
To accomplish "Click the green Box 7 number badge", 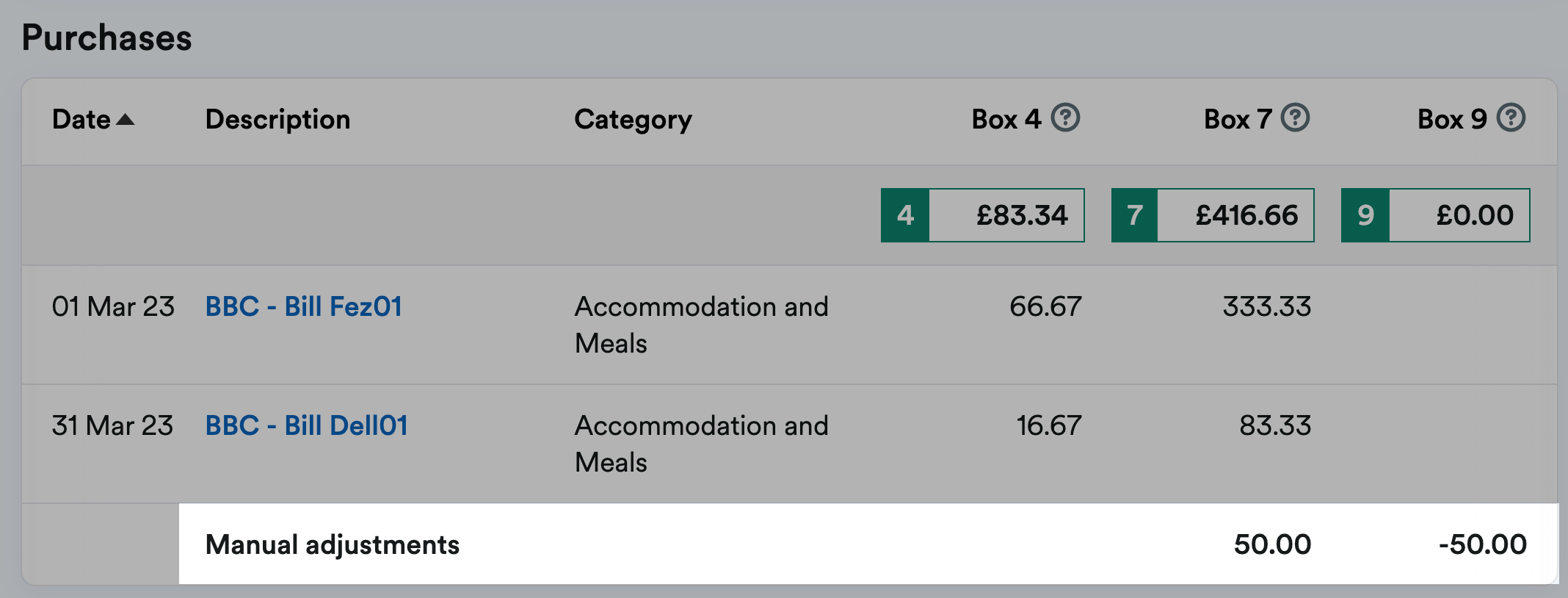I will tap(1135, 215).
